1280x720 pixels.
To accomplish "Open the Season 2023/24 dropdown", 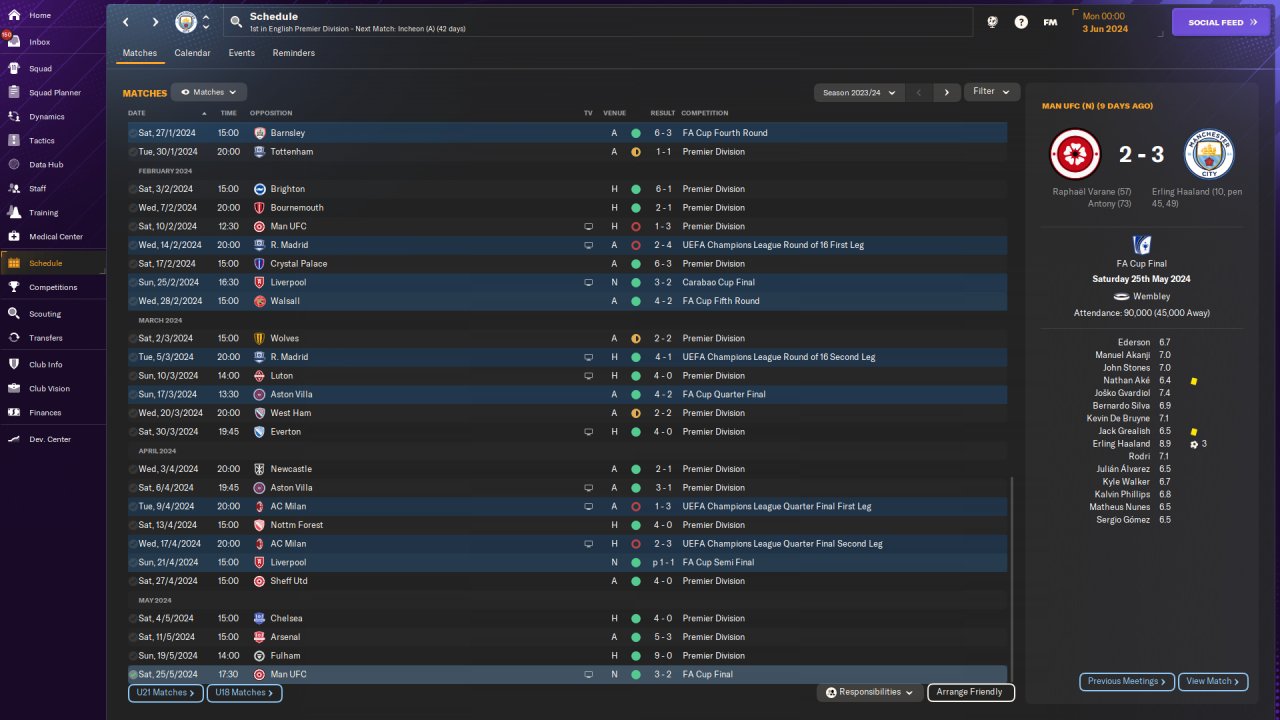I will pos(859,92).
